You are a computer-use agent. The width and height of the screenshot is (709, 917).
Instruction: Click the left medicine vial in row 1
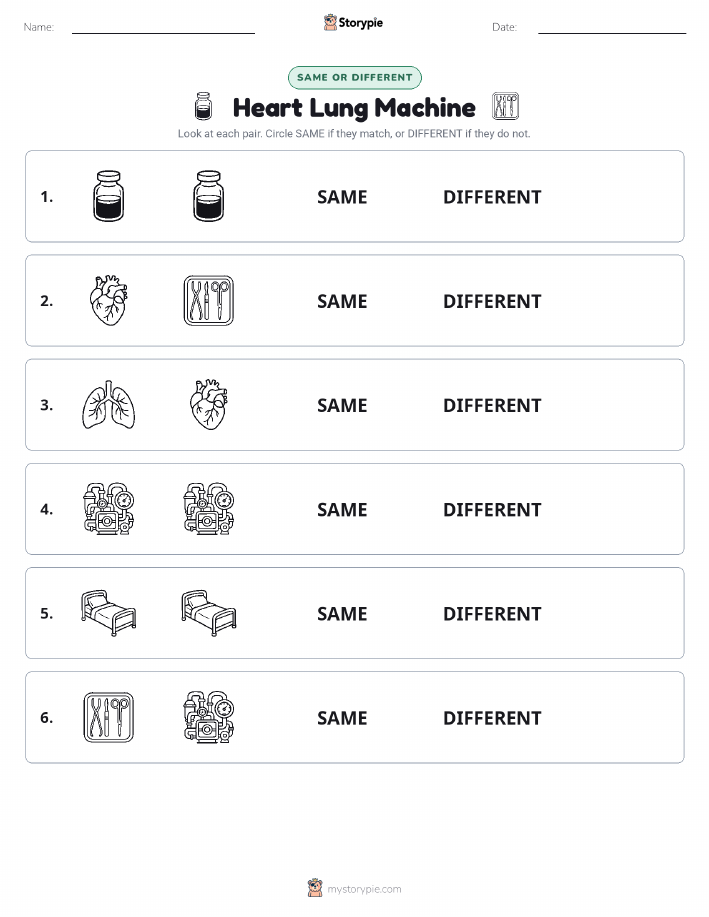109,196
